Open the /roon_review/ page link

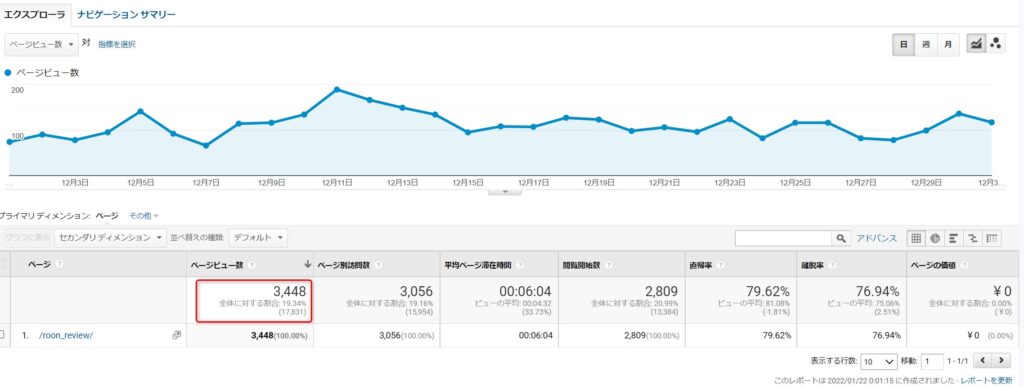66,335
